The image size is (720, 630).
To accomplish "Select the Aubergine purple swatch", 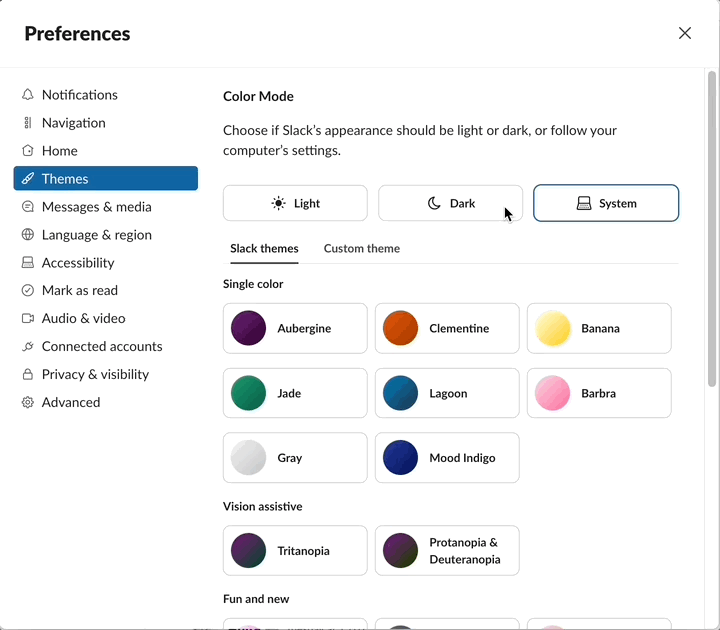I will tap(248, 328).
